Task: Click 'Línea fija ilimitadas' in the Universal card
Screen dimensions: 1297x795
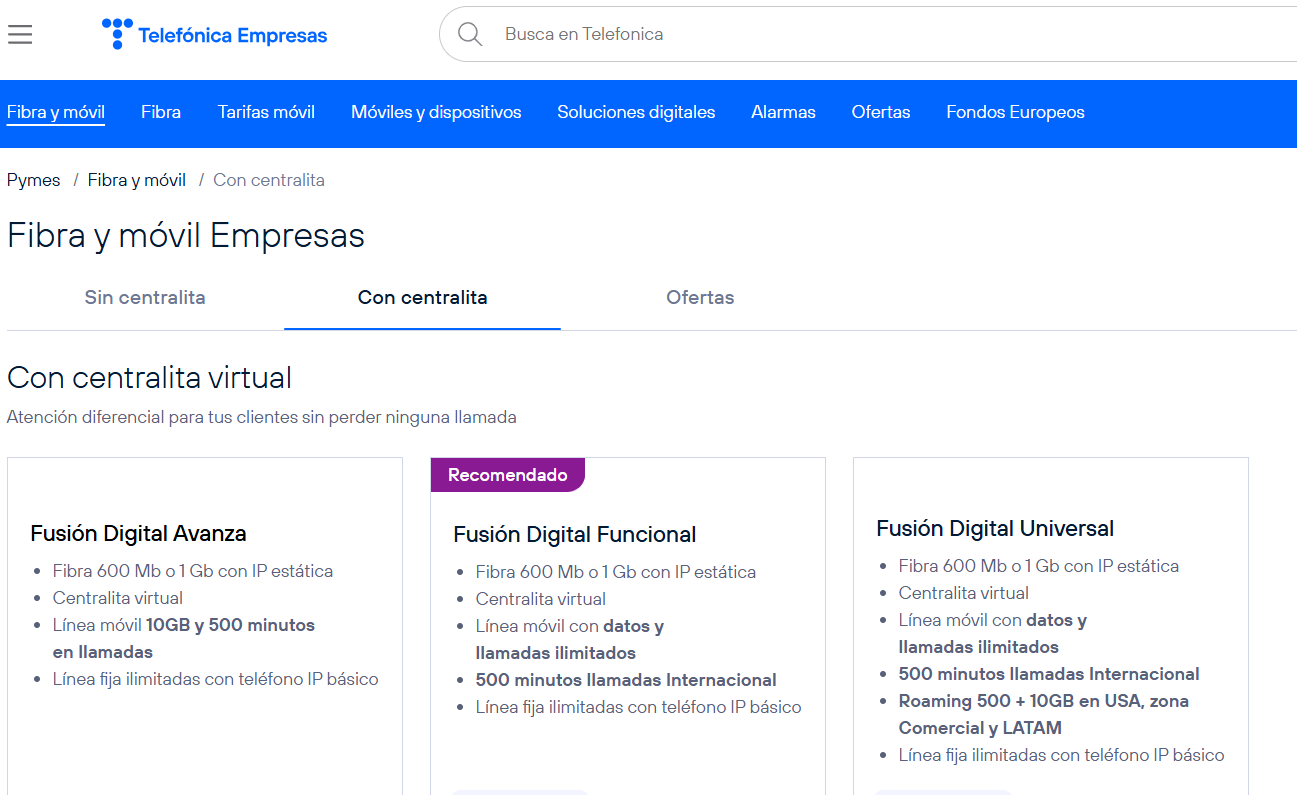Action: (1062, 755)
